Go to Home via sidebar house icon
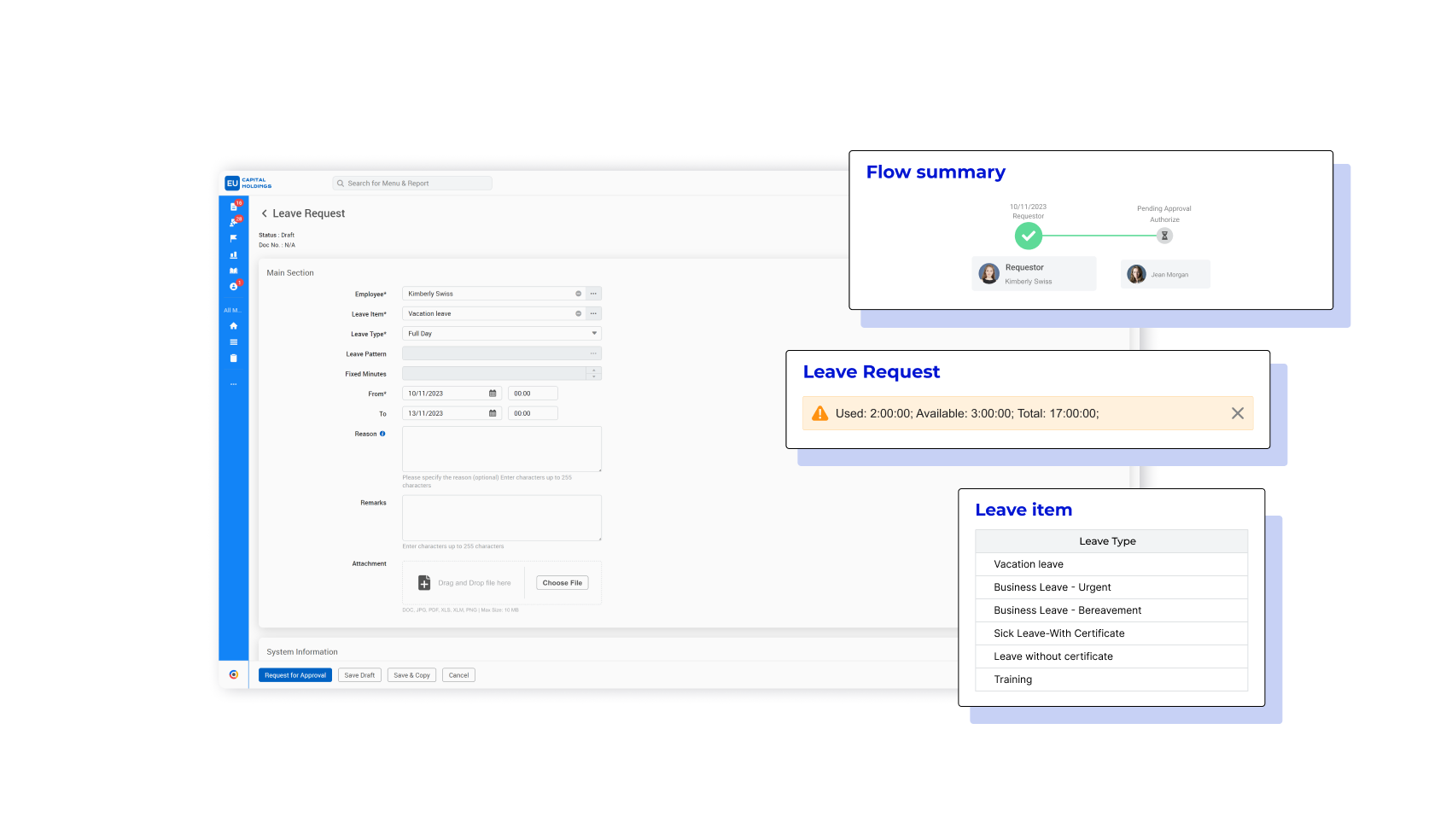 click(x=234, y=326)
